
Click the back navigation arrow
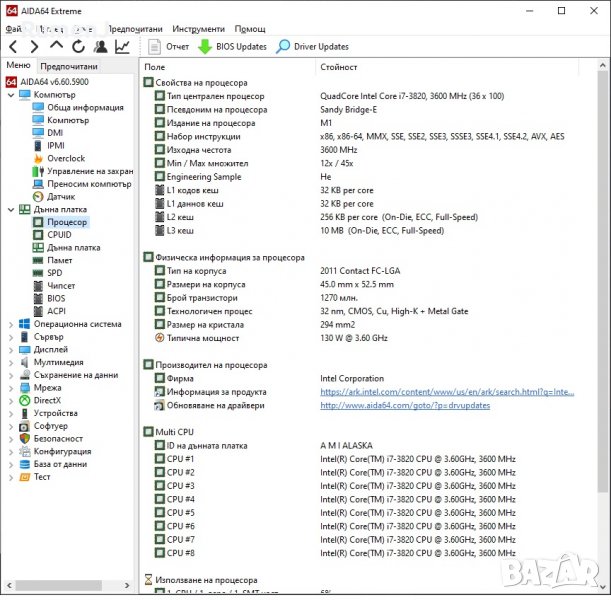(13, 46)
